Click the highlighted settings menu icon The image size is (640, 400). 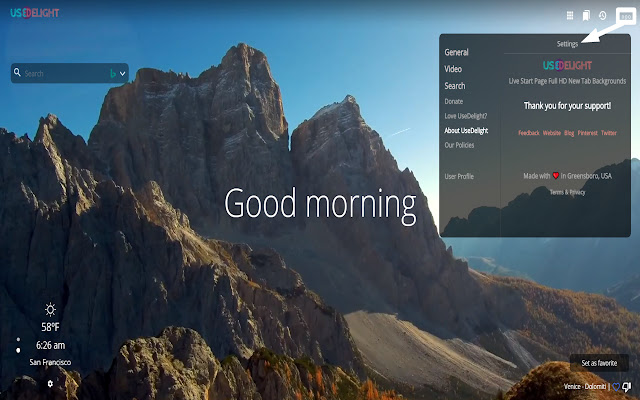[x=624, y=16]
